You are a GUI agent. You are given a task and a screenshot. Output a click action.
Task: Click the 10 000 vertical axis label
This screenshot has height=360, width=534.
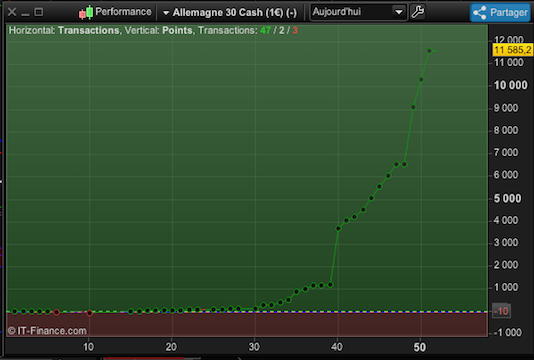[x=510, y=85]
